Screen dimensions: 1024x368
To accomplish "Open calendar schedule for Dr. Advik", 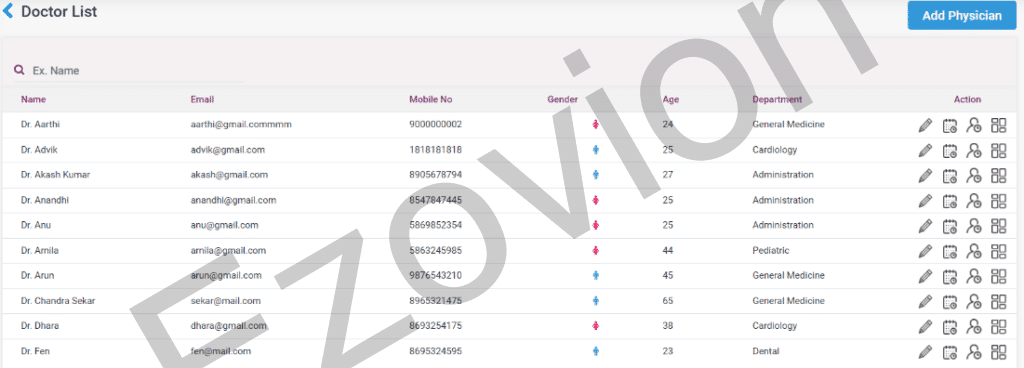I will (x=950, y=151).
